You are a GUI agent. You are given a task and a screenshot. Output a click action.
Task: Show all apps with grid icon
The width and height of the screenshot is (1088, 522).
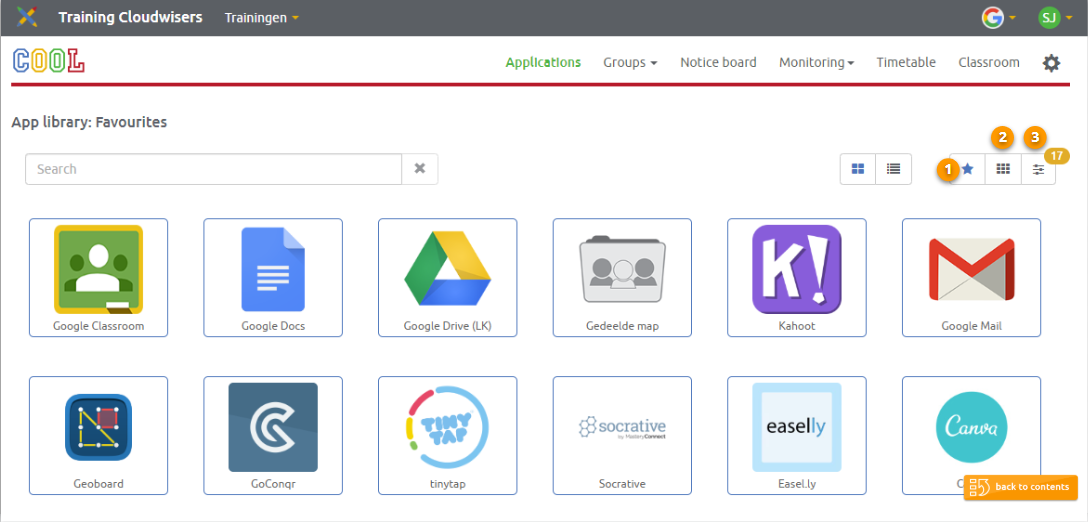[x=1003, y=169]
